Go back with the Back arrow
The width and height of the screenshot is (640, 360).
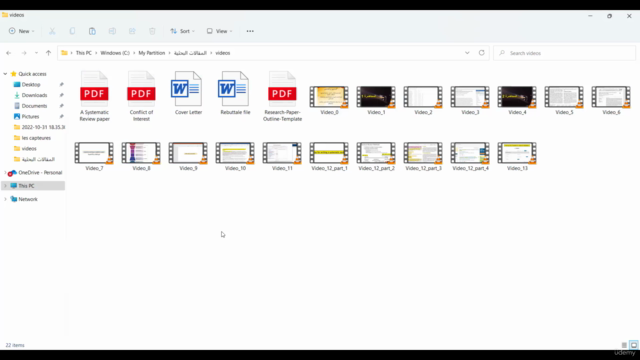tap(9, 53)
